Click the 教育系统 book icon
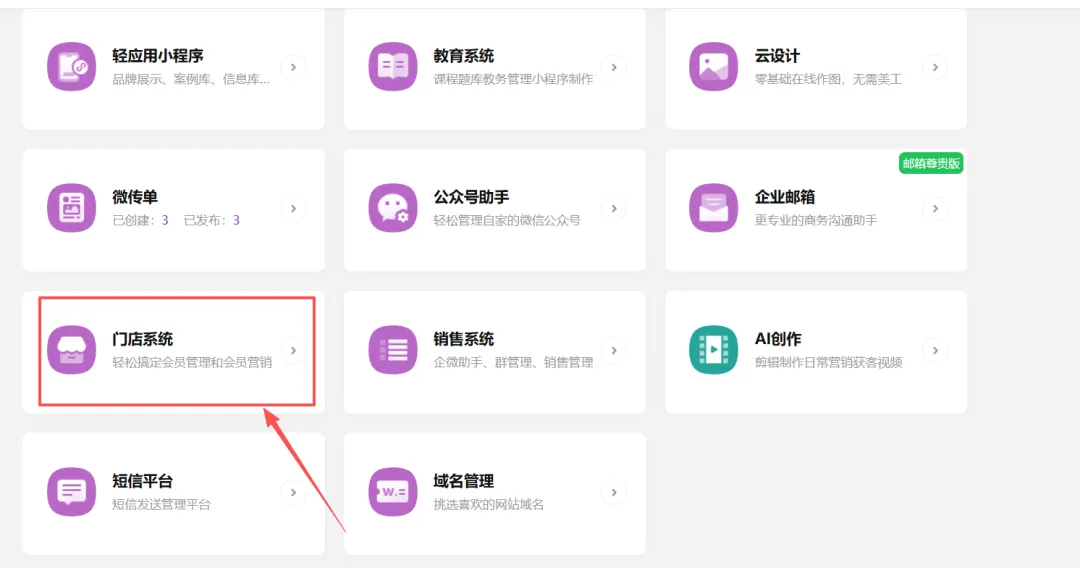 pyautogui.click(x=393, y=67)
